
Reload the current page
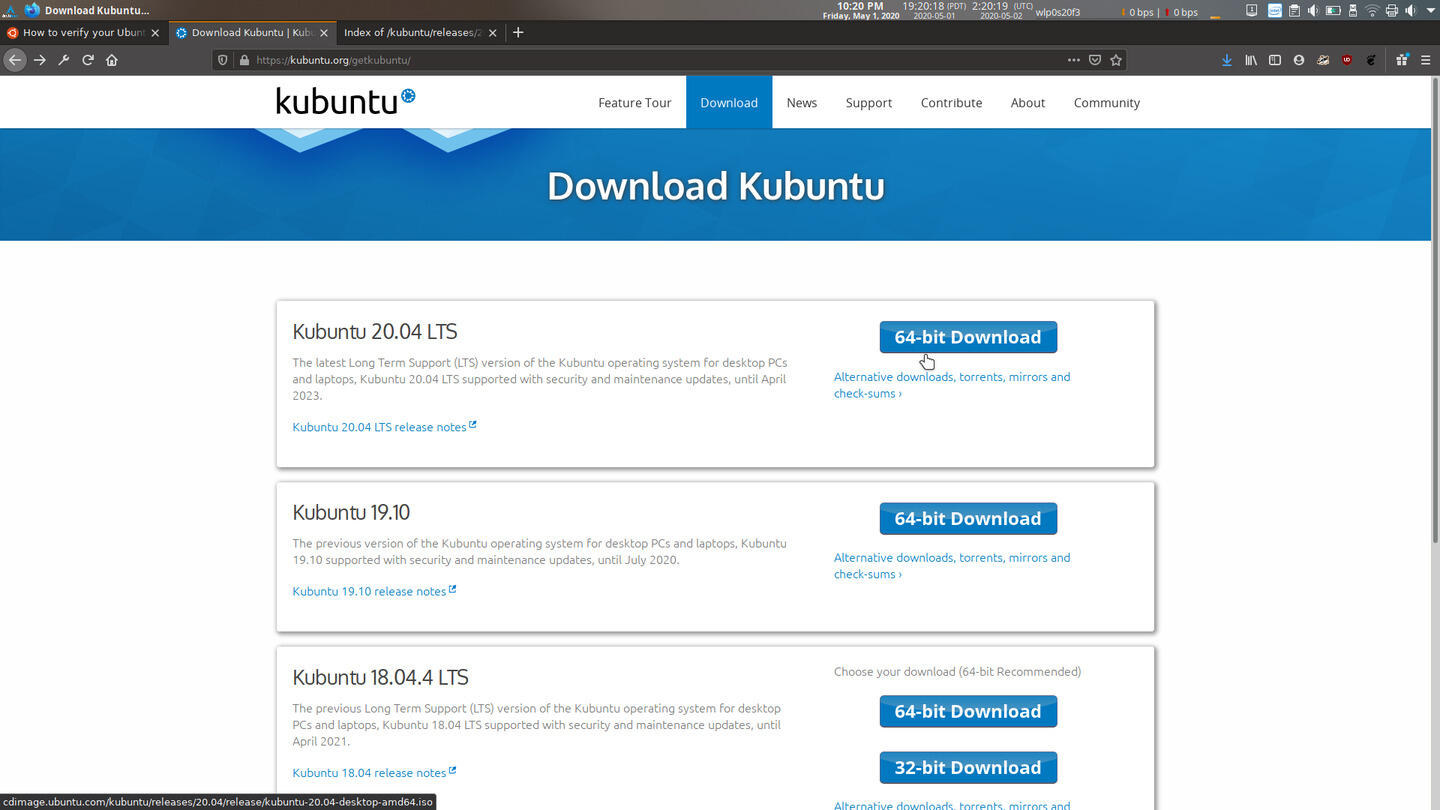88,60
